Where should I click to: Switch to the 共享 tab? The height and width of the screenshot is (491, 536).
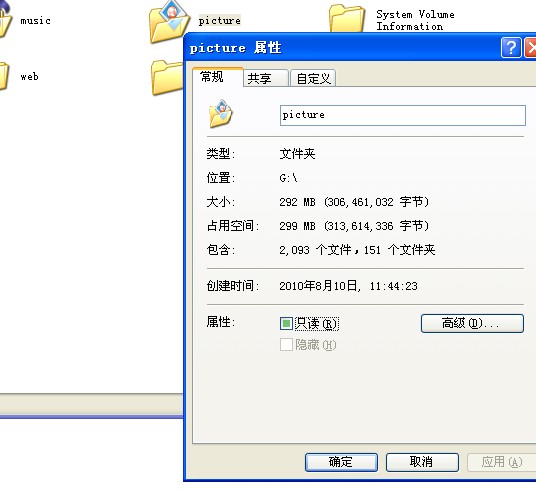266,78
